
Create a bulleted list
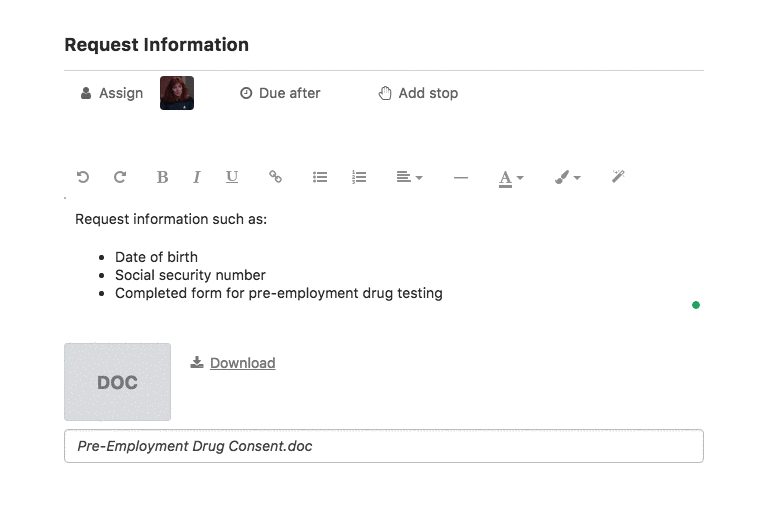[x=320, y=177]
